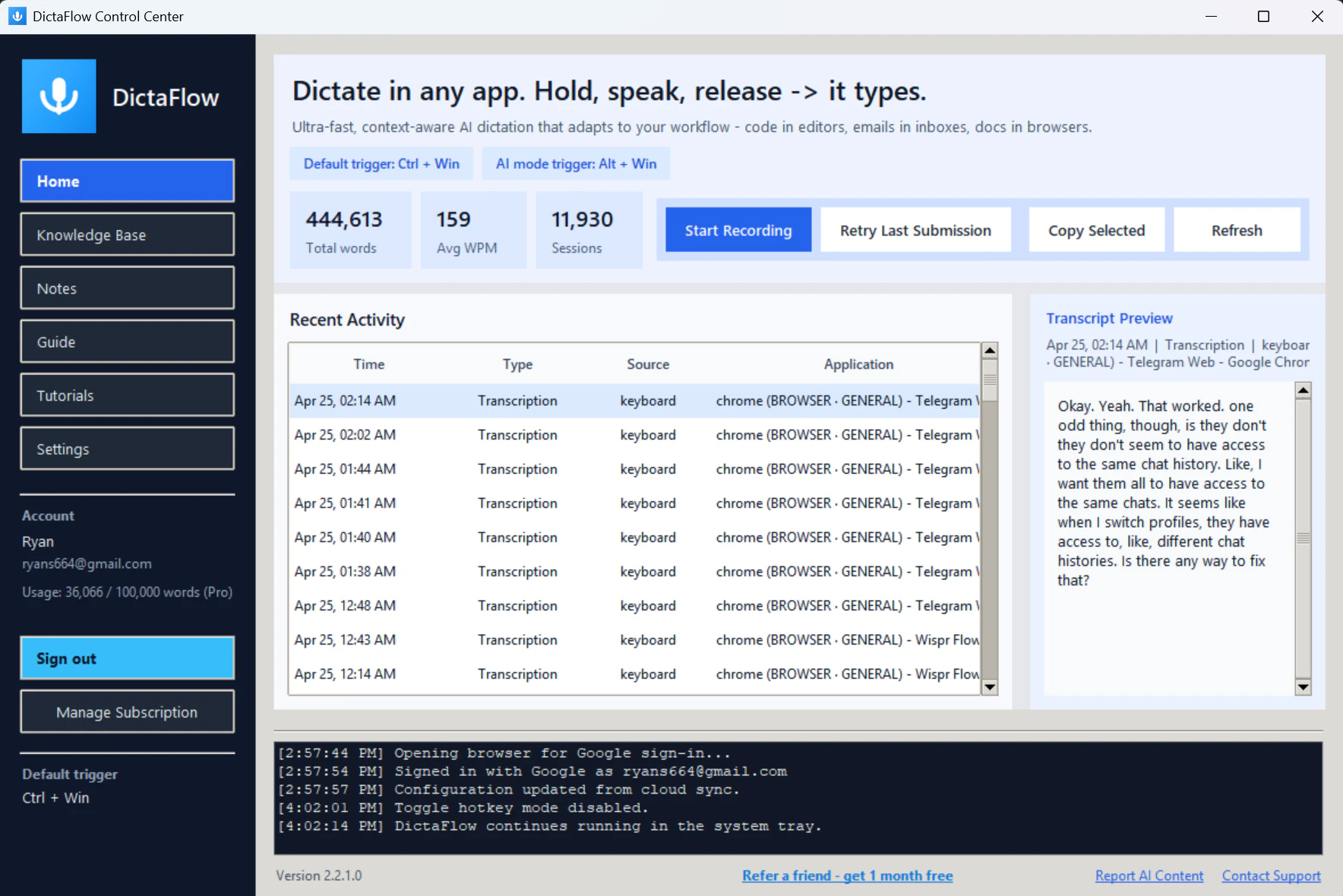This screenshot has height=896, width=1343.
Task: Open the Refer a friend link
Action: (x=847, y=875)
